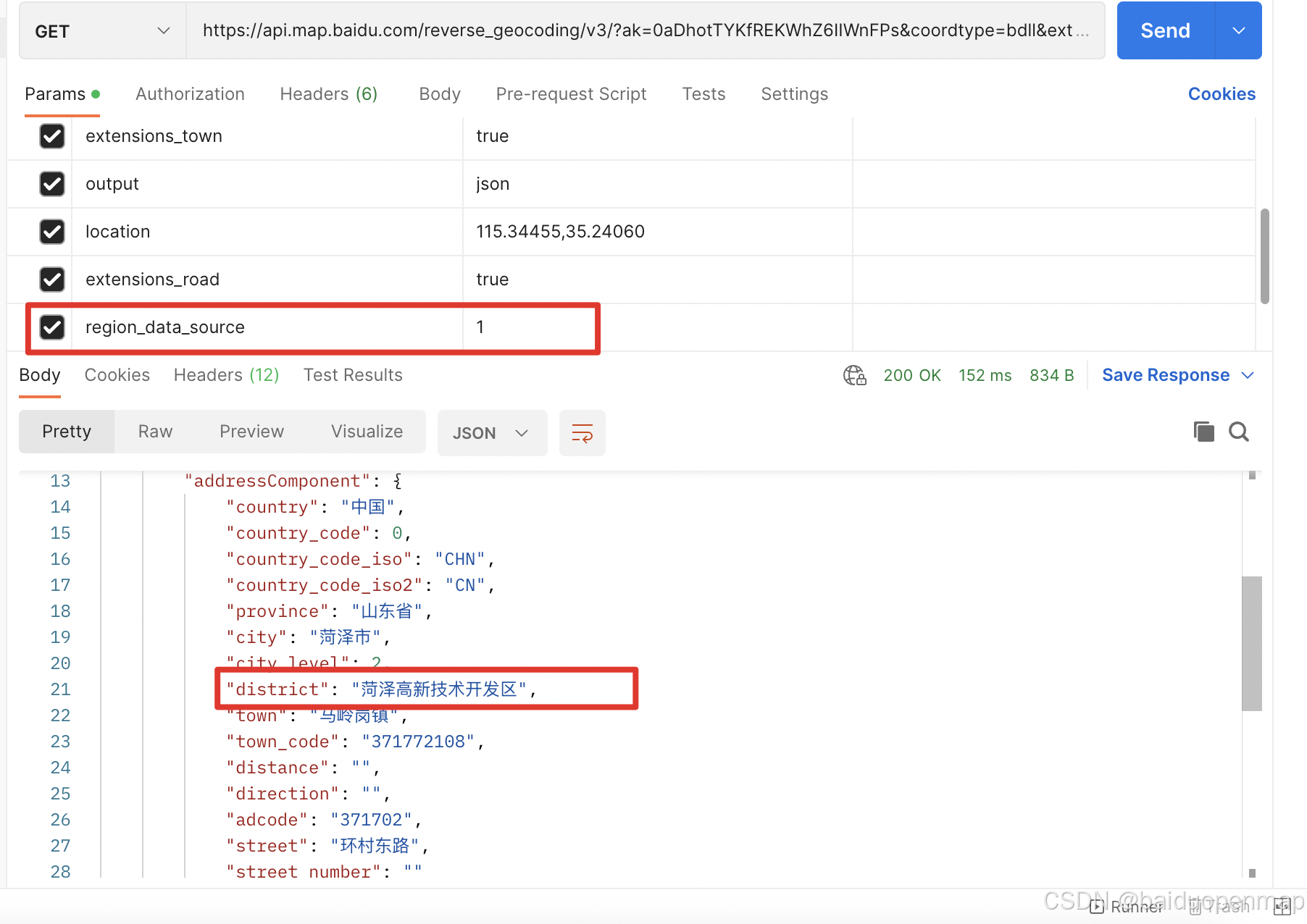1307x924 pixels.
Task: Click the params table vertical scrollbar
Action: tap(1264, 256)
